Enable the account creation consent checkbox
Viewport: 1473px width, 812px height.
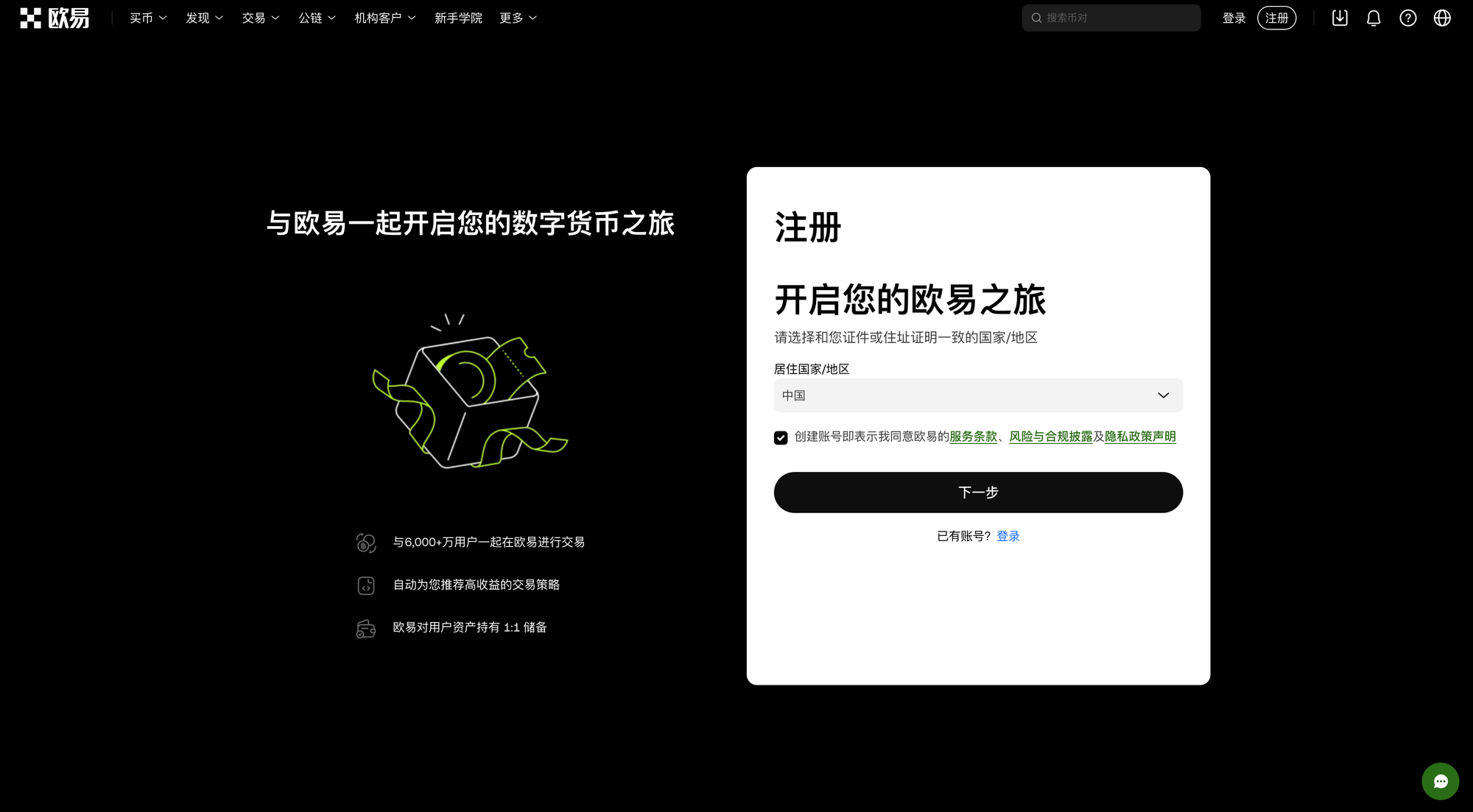click(x=781, y=437)
